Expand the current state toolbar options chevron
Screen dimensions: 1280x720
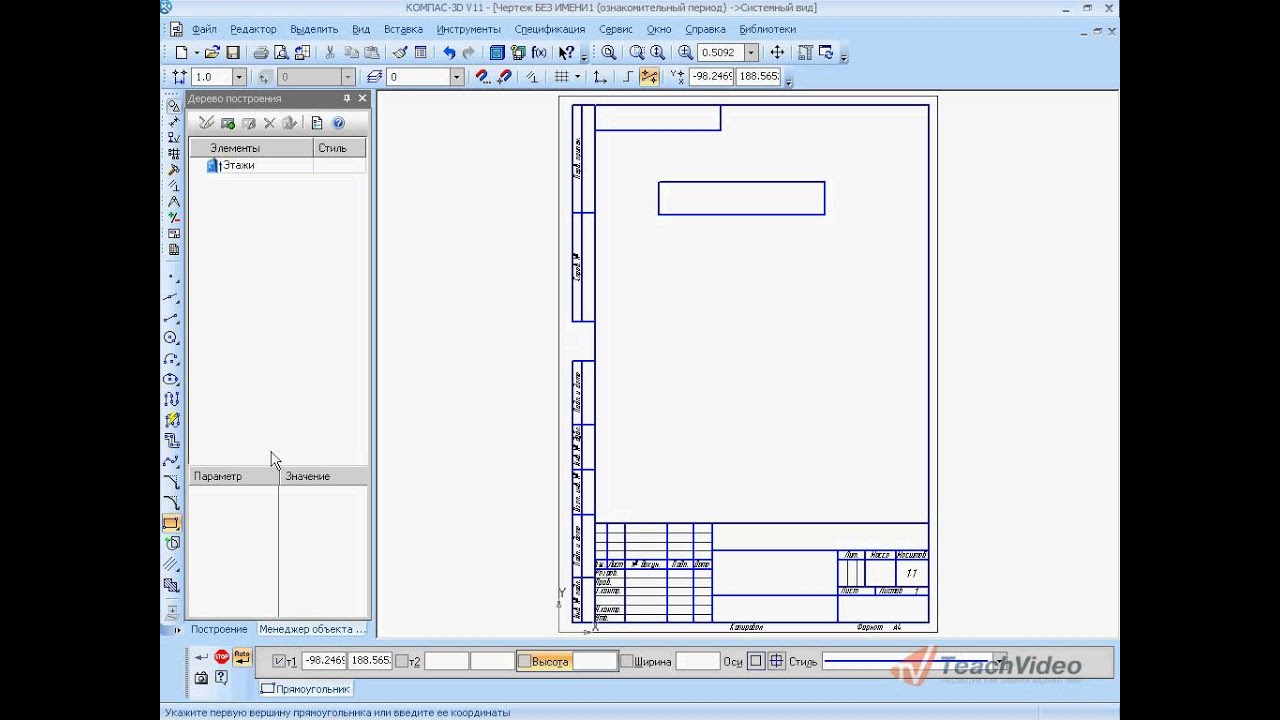coord(789,81)
